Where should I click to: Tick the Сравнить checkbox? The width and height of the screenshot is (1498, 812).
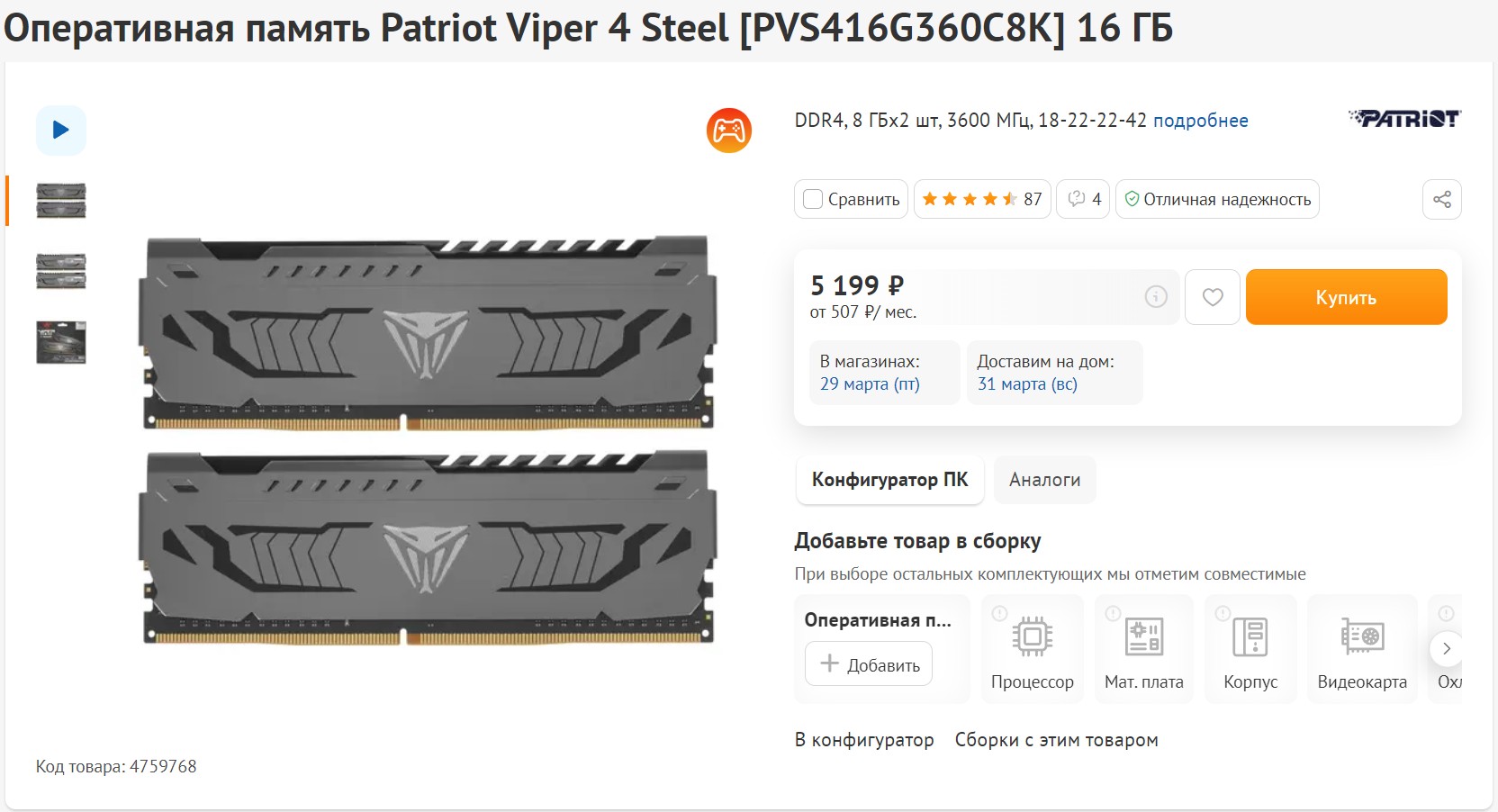point(813,200)
